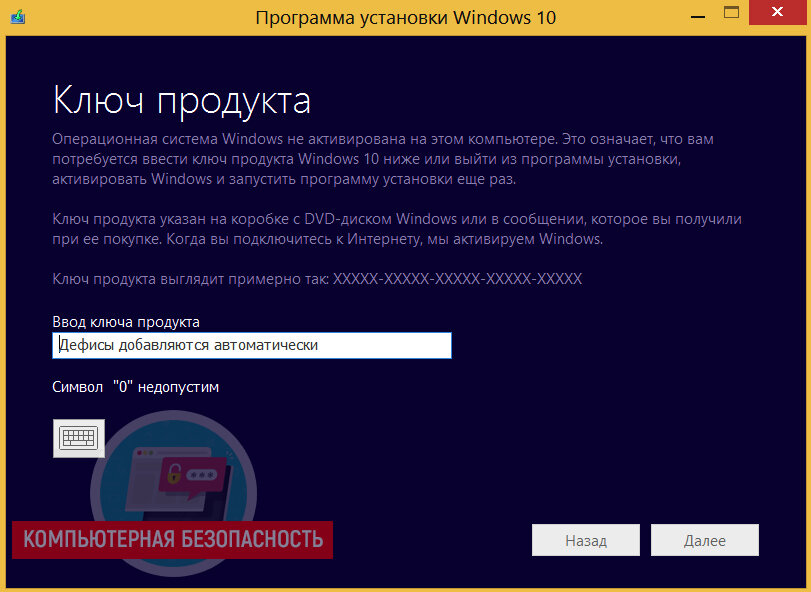Viewport: 811px width, 592px height.
Task: Focus the product key input field
Action: pos(252,345)
